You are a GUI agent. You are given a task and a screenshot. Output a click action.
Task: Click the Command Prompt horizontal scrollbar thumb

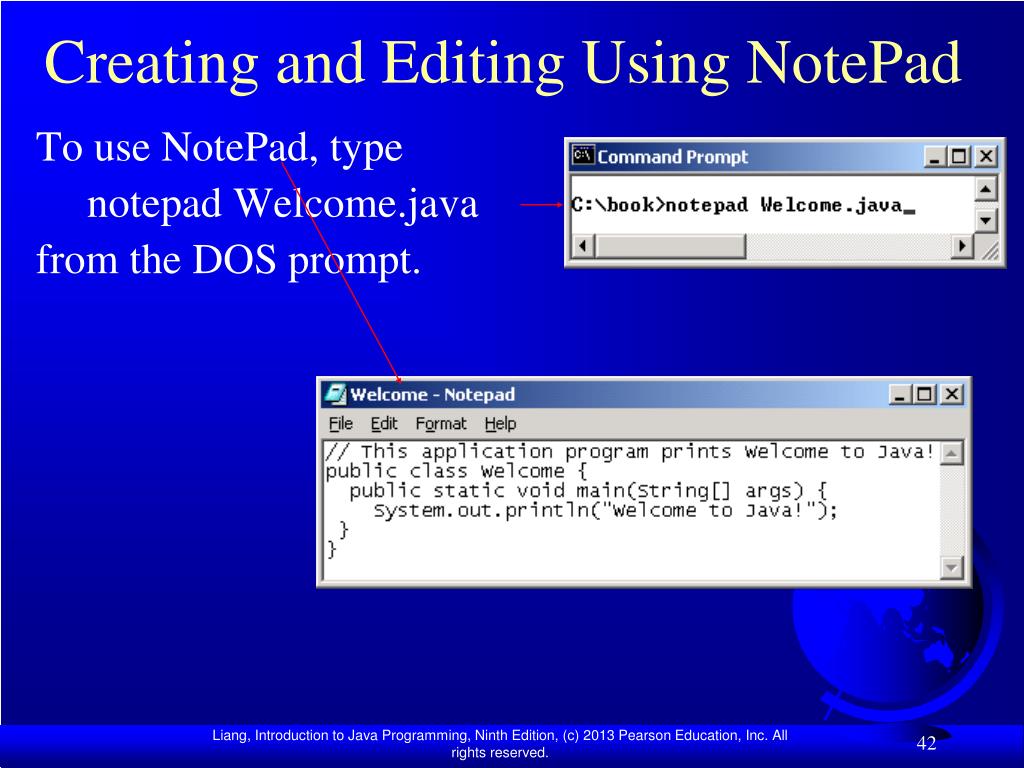(x=670, y=246)
